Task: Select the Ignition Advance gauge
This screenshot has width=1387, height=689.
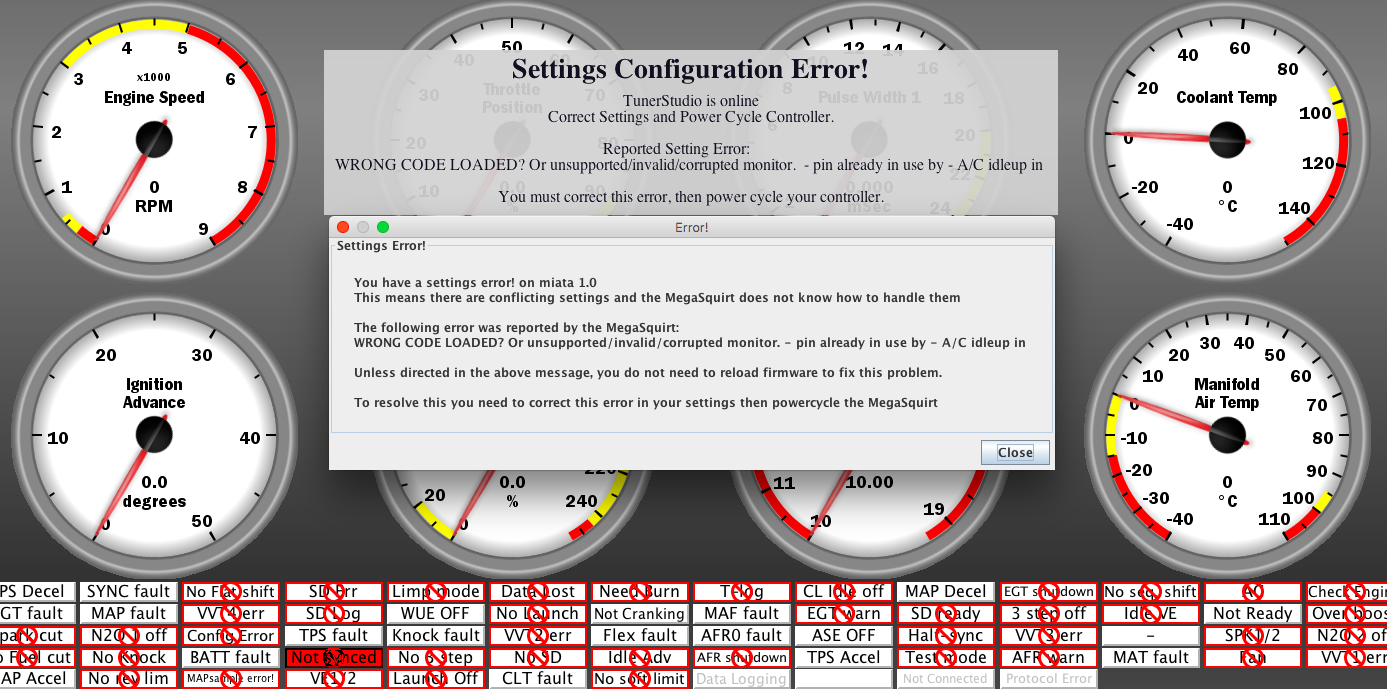Action: pos(154,433)
